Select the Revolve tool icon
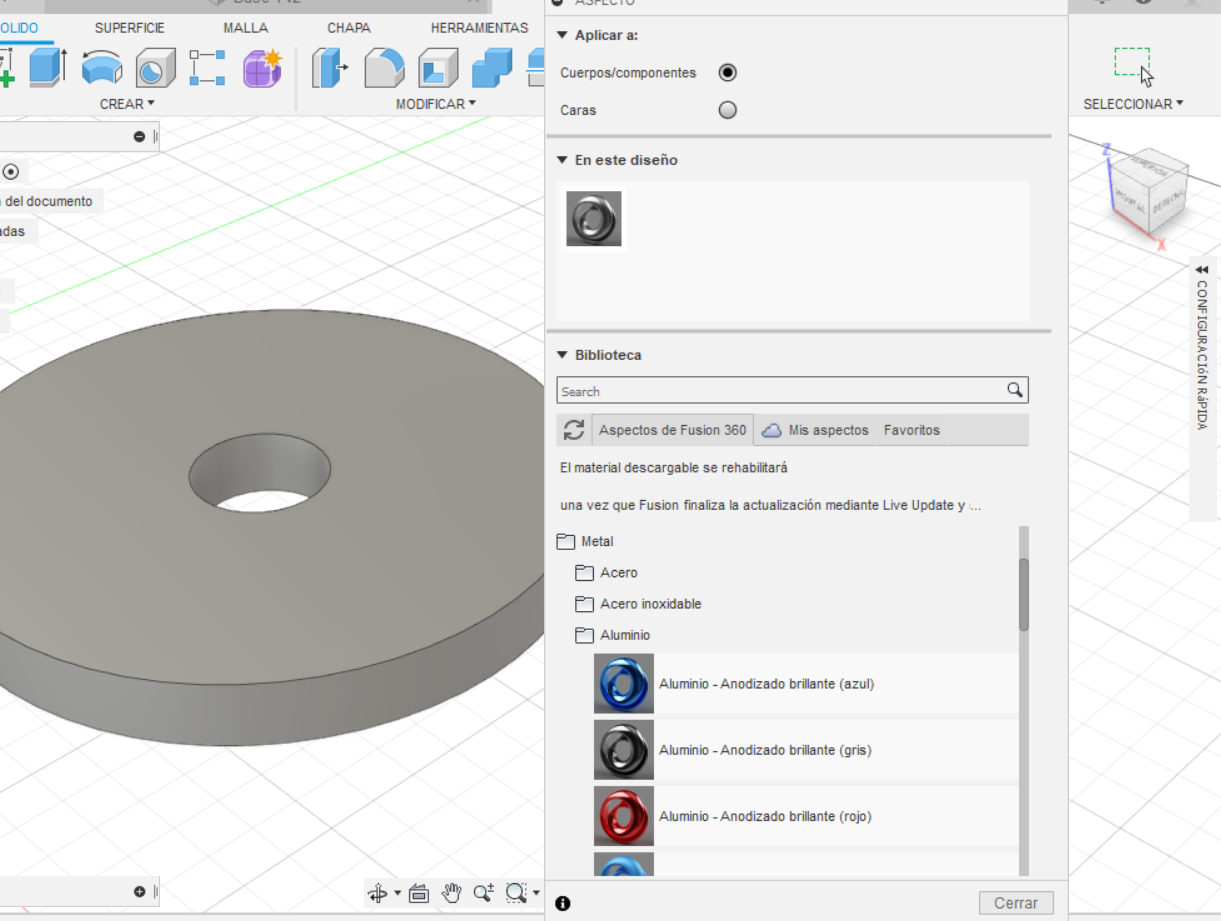This screenshot has width=1221, height=921. click(101, 68)
